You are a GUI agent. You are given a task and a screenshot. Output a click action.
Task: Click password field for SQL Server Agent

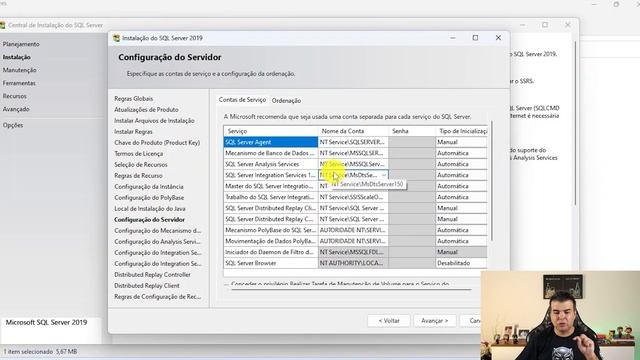(x=412, y=142)
